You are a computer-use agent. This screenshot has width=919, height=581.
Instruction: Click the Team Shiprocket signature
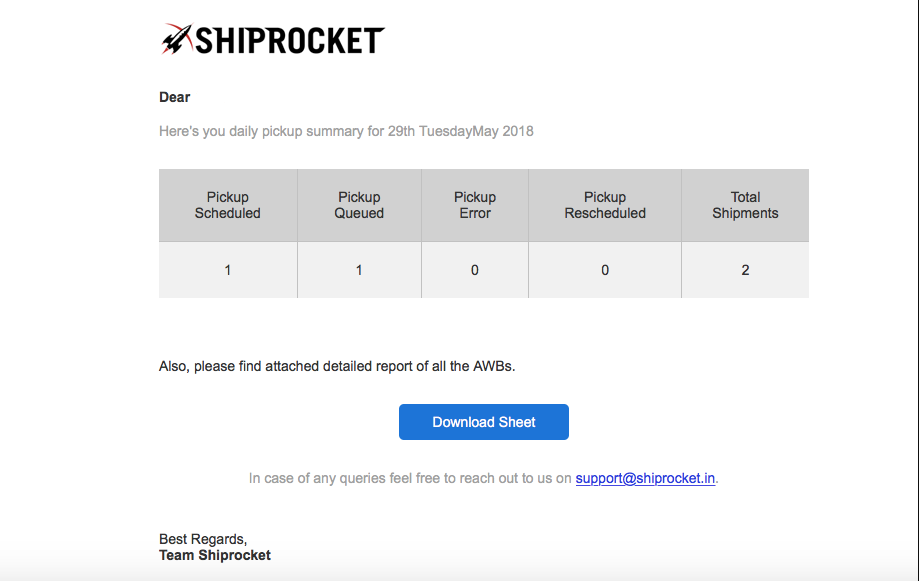coord(215,555)
